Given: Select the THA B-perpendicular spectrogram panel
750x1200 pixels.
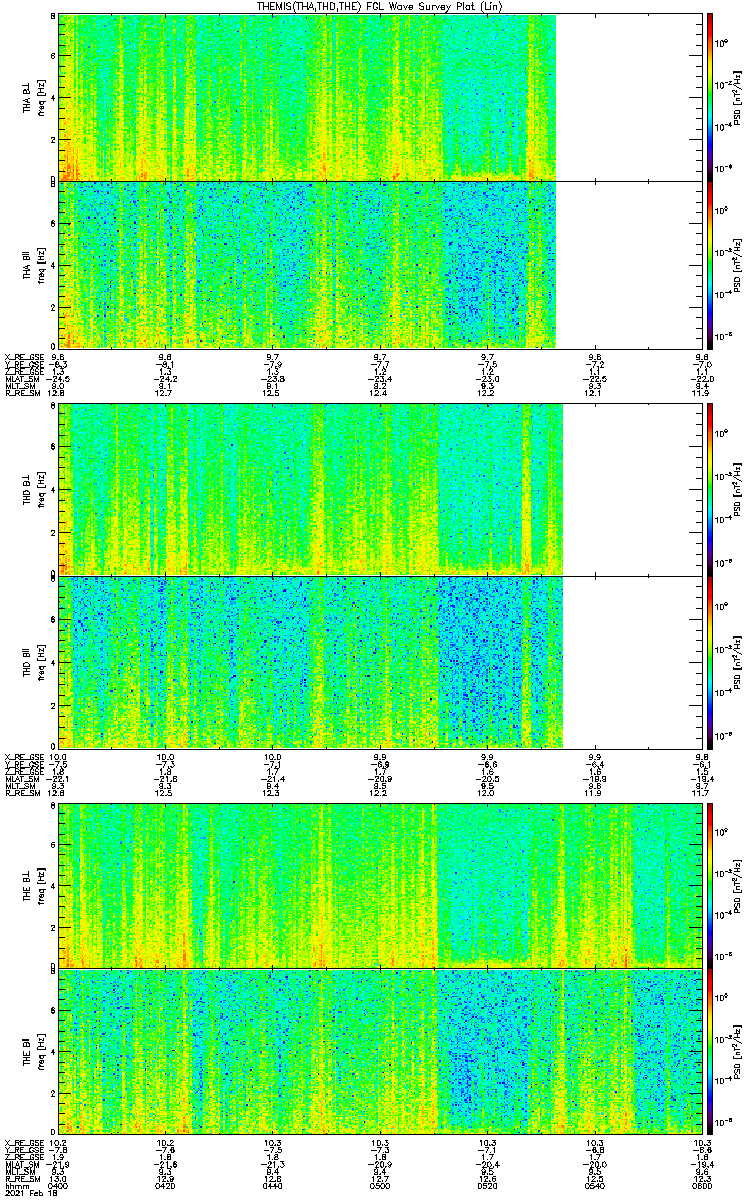Looking at the screenshot, I should coord(381,97).
